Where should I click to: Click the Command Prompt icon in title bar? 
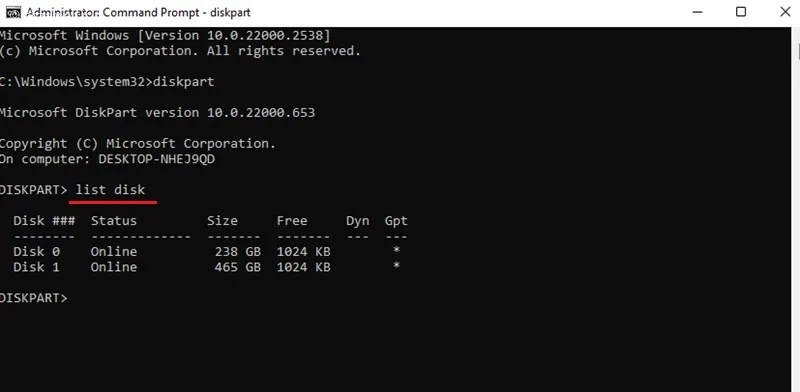pyautogui.click(x=13, y=12)
